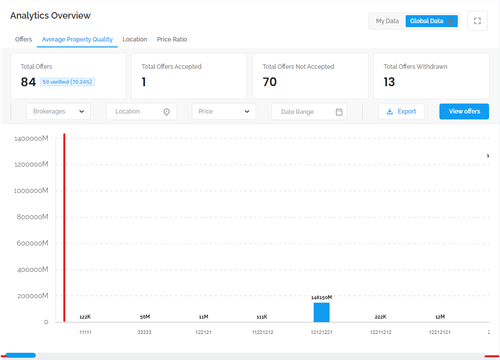Click the download icon beside Export

click(390, 112)
